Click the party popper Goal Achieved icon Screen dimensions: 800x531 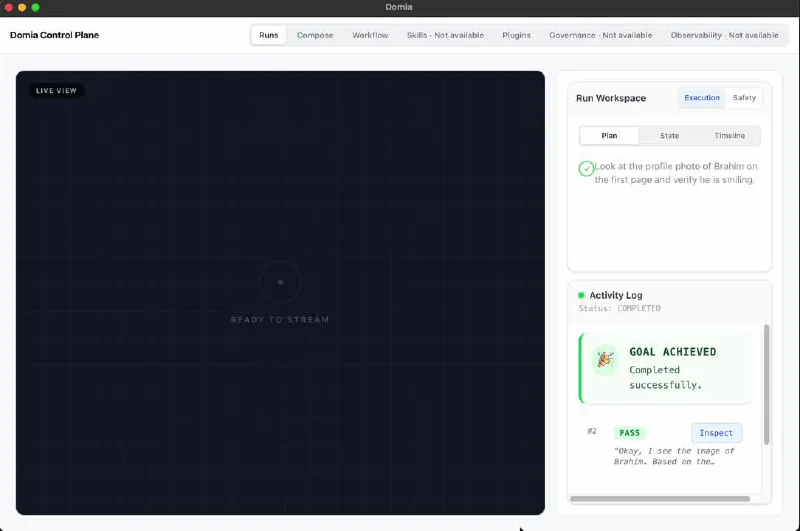[x=605, y=359]
